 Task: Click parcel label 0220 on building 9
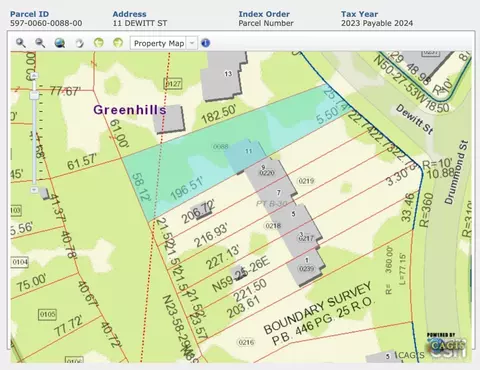click(x=267, y=173)
